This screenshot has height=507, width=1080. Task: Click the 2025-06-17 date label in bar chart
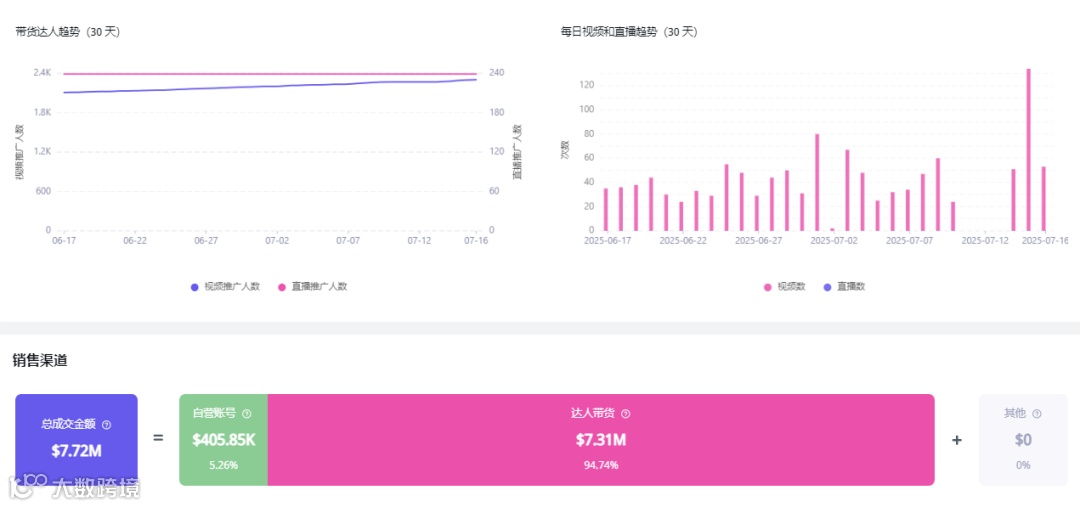pos(608,240)
